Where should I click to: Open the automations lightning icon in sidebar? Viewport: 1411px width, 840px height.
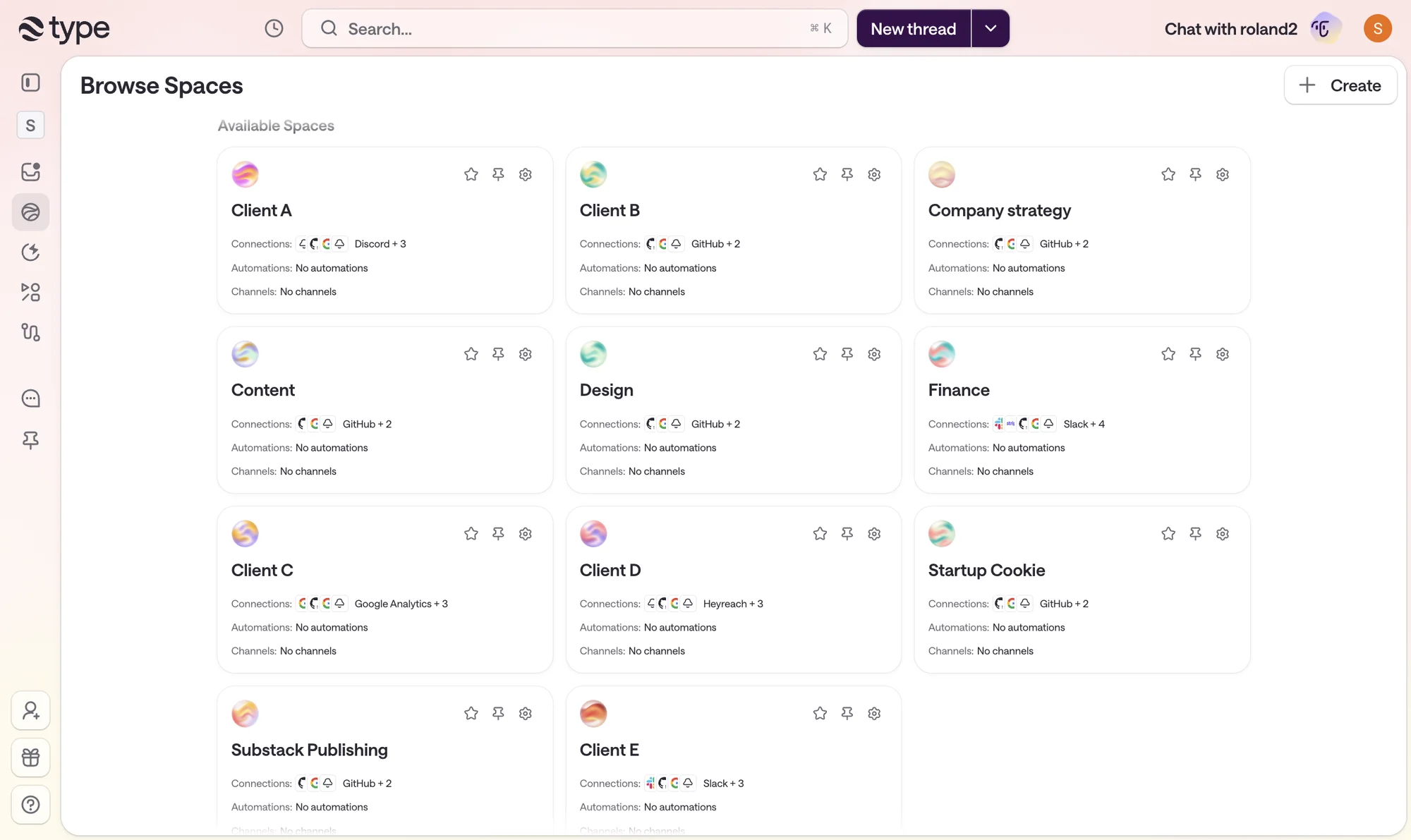(x=30, y=252)
